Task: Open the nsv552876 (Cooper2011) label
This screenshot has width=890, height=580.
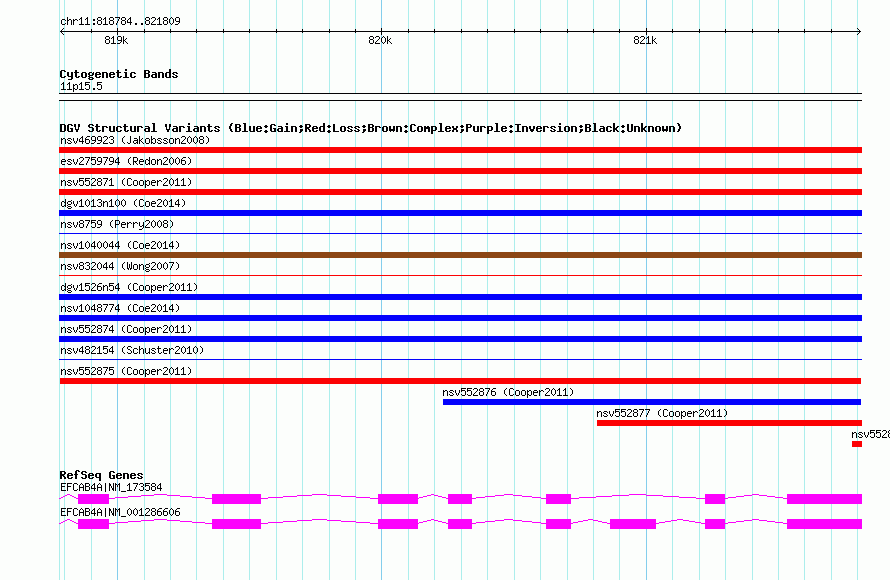Action: pyautogui.click(x=508, y=392)
